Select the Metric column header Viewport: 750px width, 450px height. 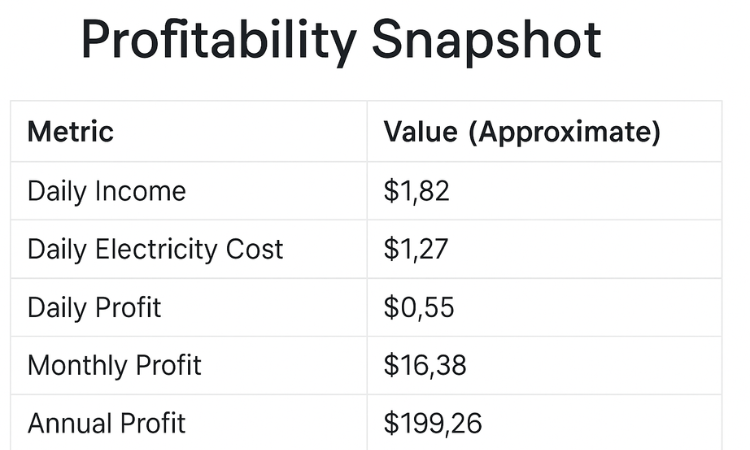tap(70, 132)
